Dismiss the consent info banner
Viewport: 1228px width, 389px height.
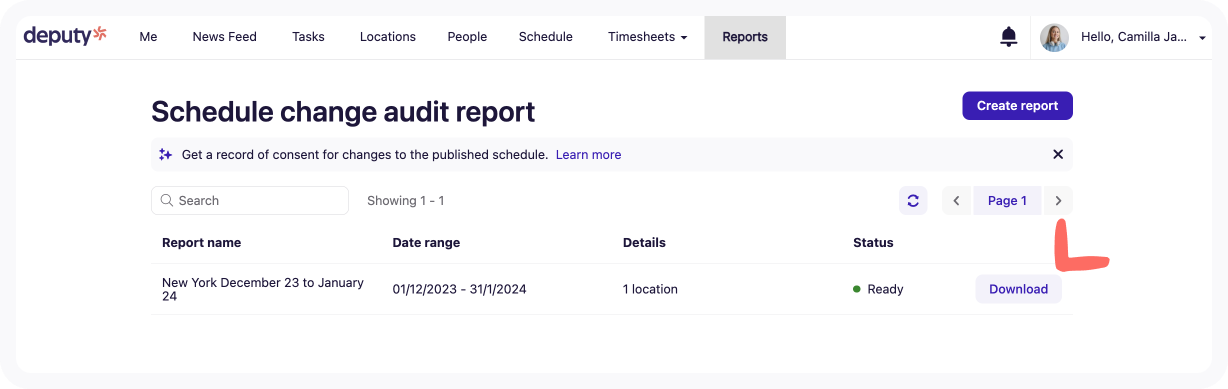pyautogui.click(x=1058, y=154)
